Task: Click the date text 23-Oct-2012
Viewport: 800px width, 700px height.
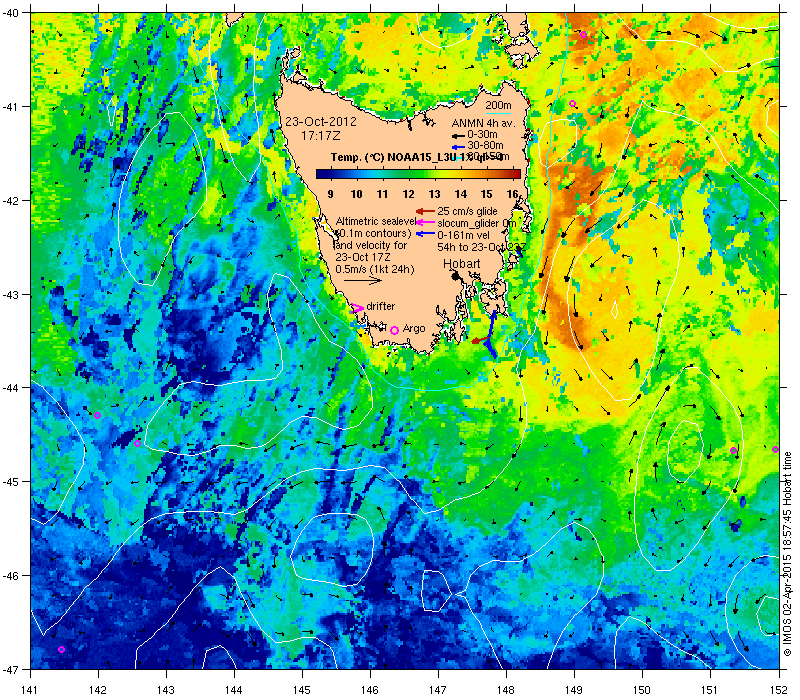Action: [320, 122]
